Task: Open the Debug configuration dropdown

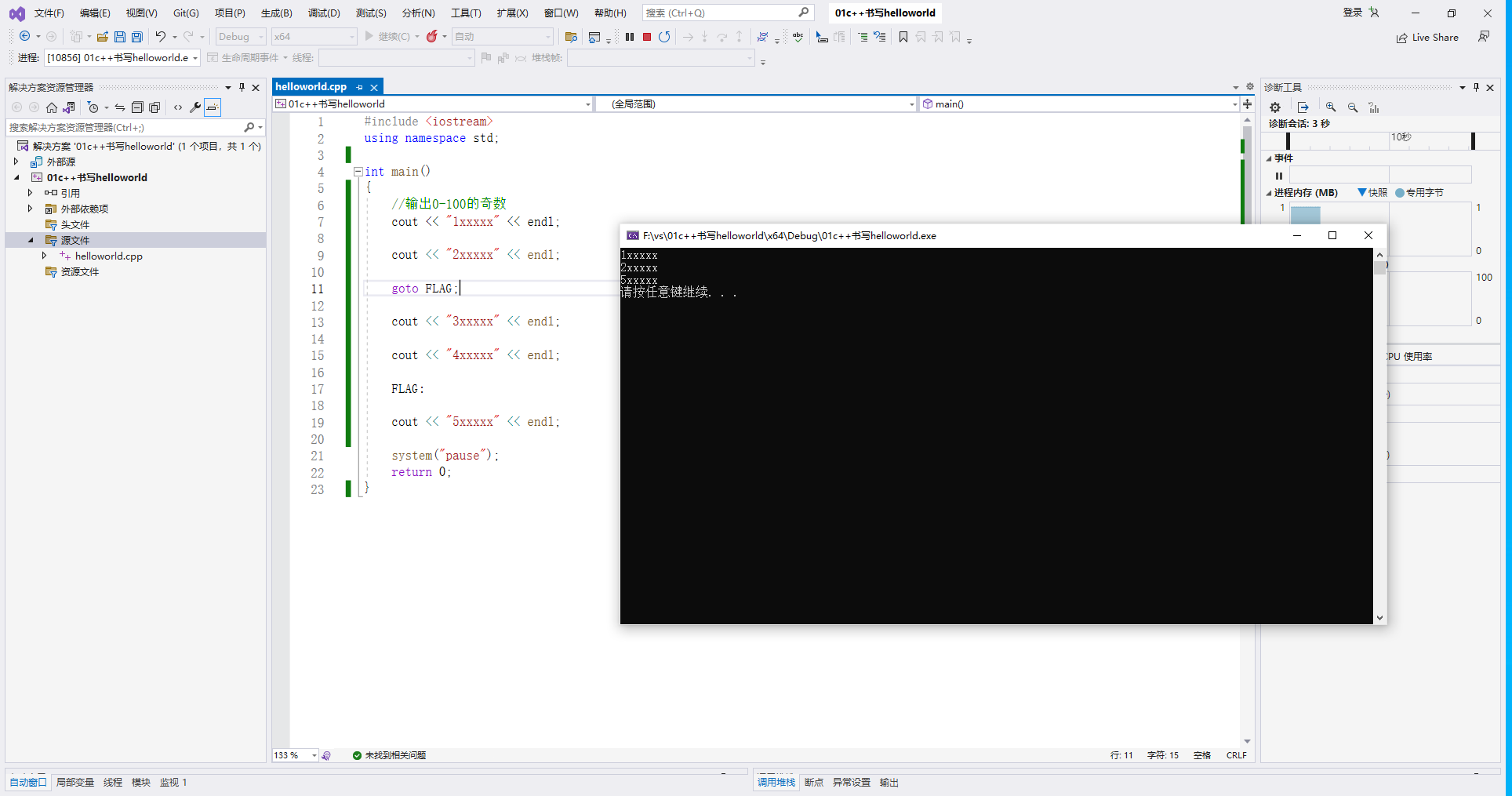Action: [x=241, y=36]
